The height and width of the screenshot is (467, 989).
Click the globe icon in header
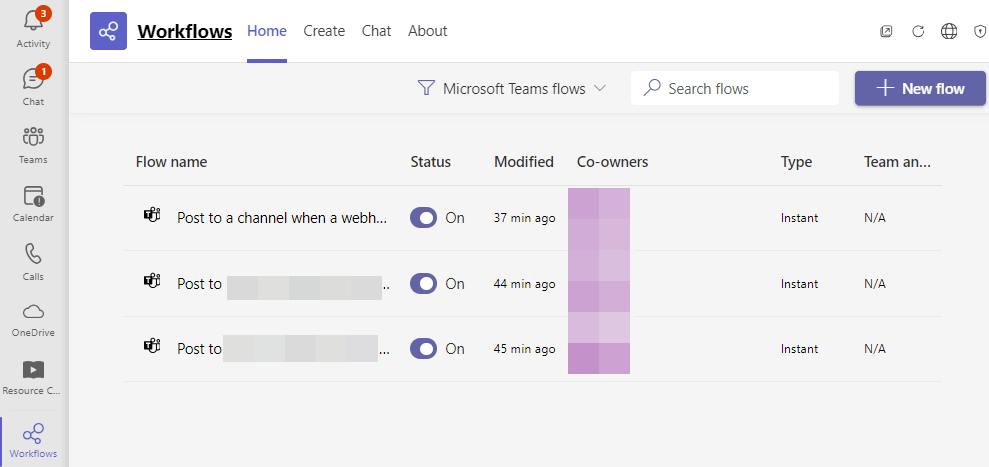pyautogui.click(x=949, y=32)
